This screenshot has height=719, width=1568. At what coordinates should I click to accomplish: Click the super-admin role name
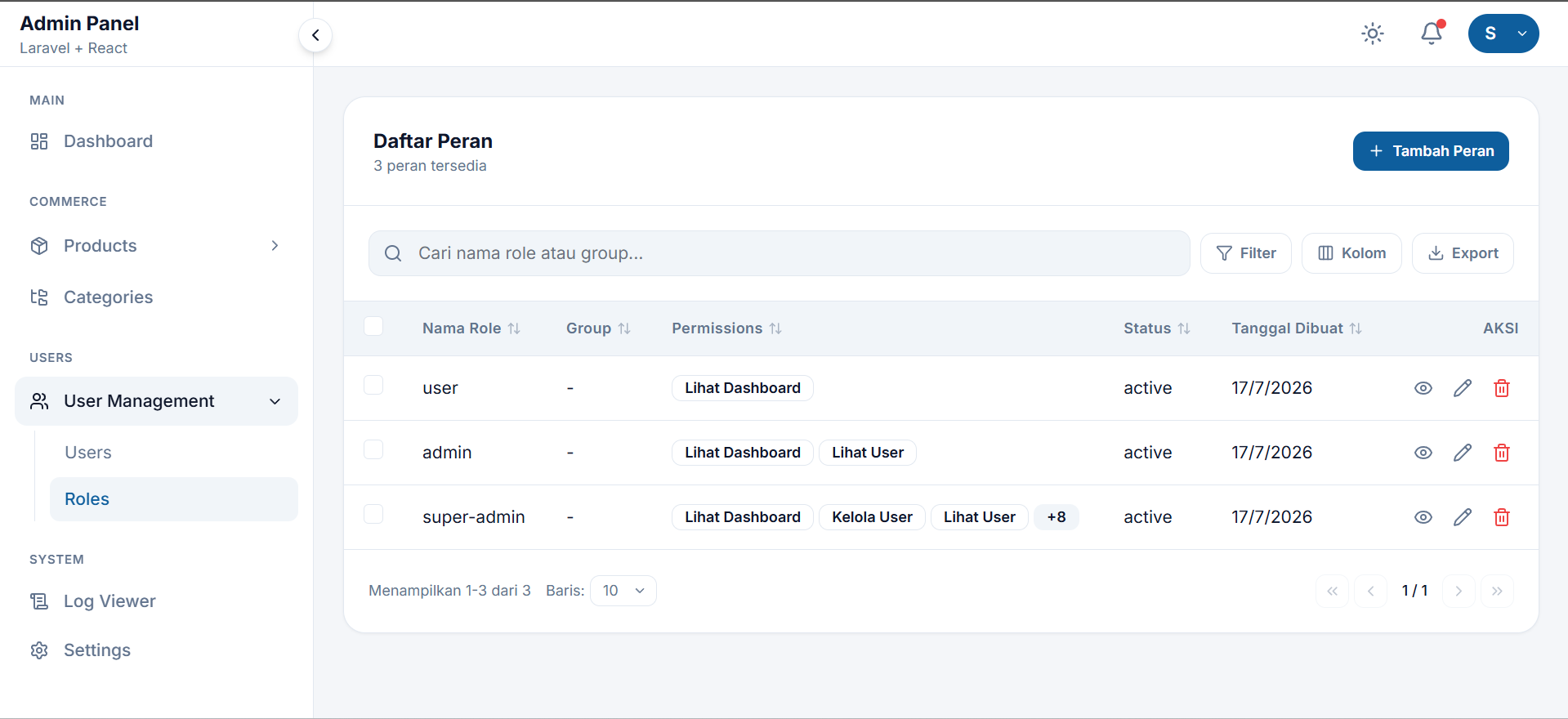pos(474,517)
